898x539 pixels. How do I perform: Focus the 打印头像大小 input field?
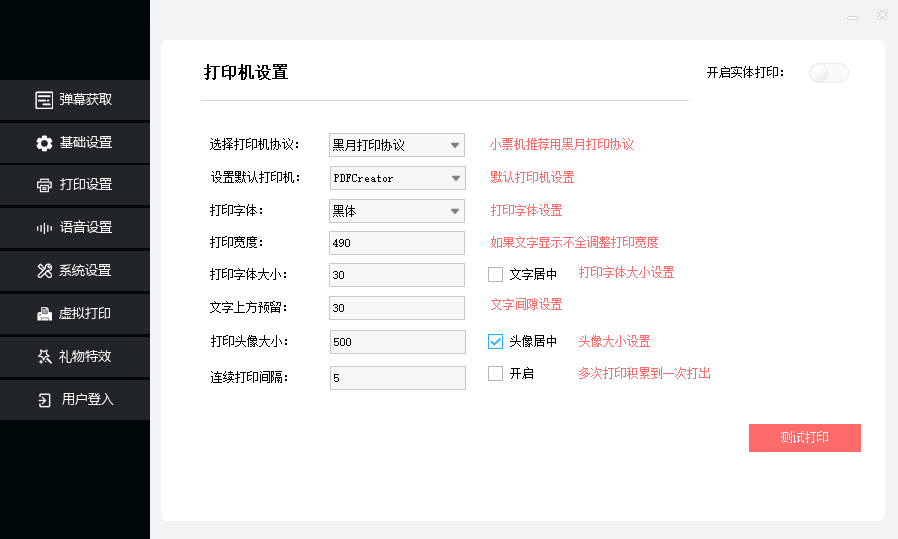click(397, 342)
